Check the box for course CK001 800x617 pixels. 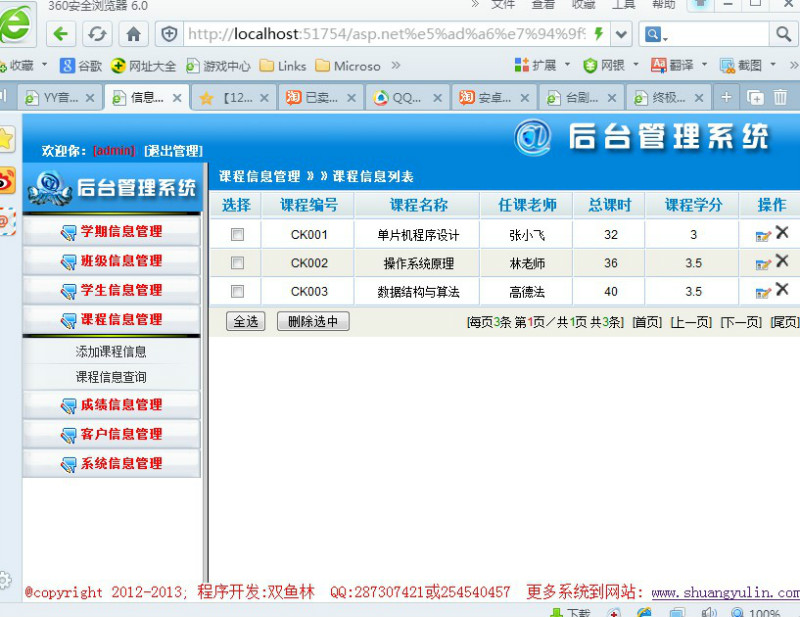237,234
